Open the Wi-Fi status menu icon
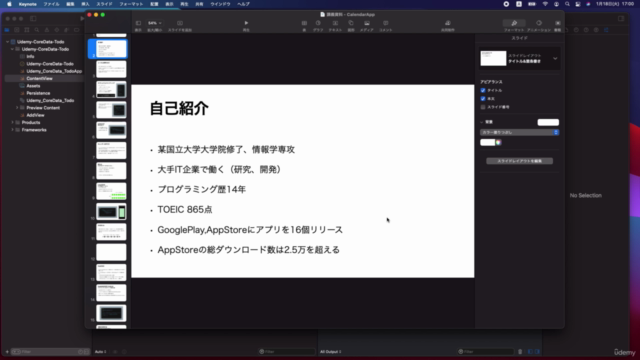 545,4
